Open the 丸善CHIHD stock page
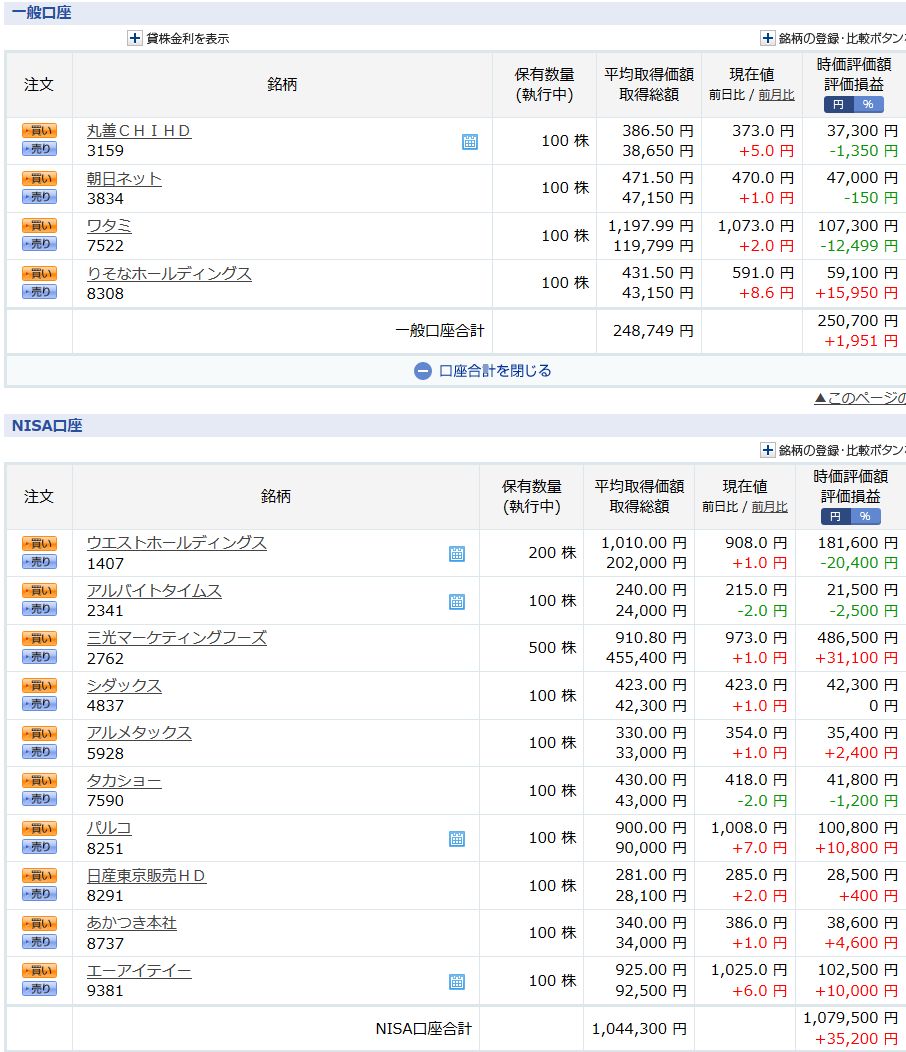 coord(139,131)
